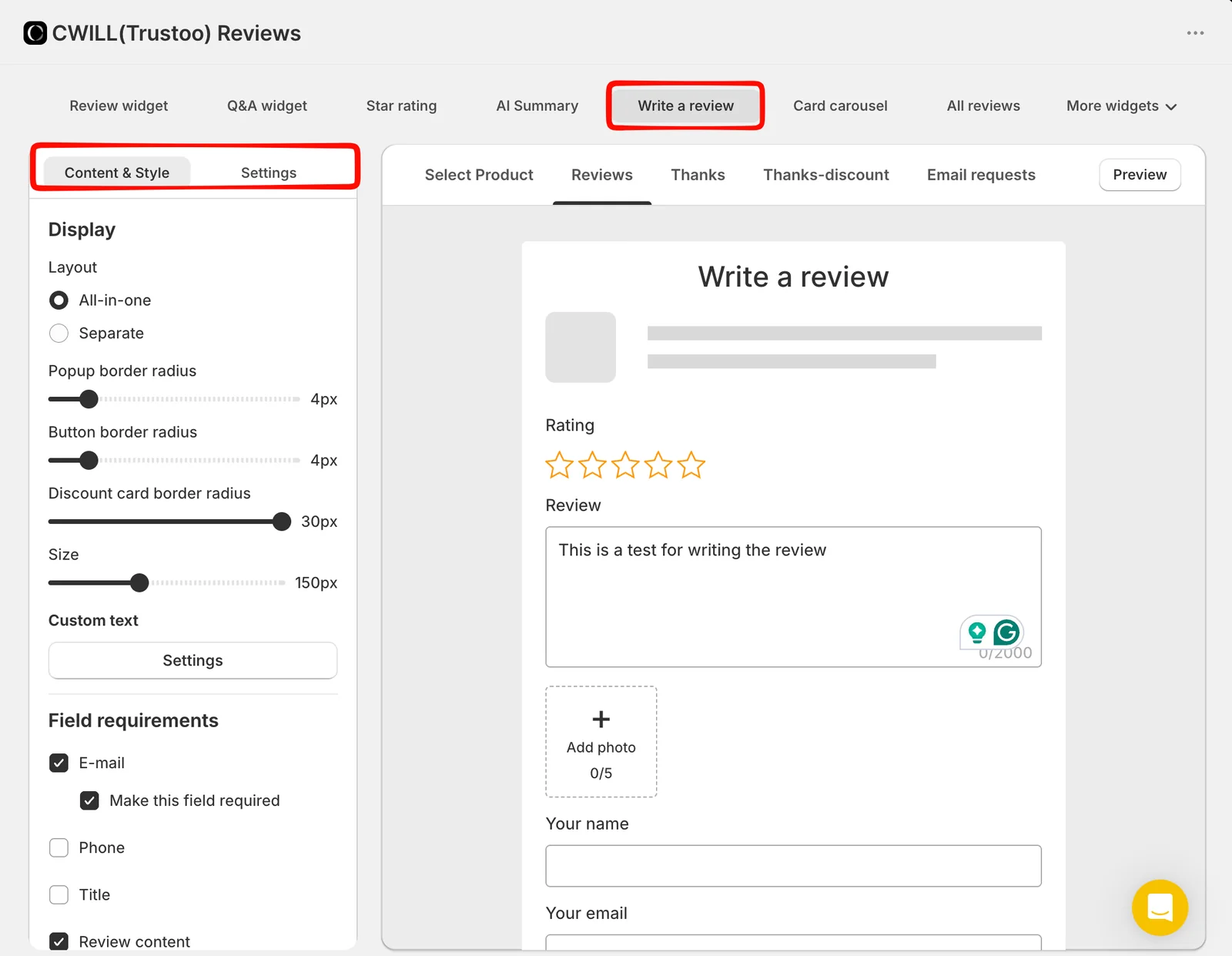1232x956 pixels.
Task: Select the Content & Style panel tab
Action: click(x=117, y=173)
